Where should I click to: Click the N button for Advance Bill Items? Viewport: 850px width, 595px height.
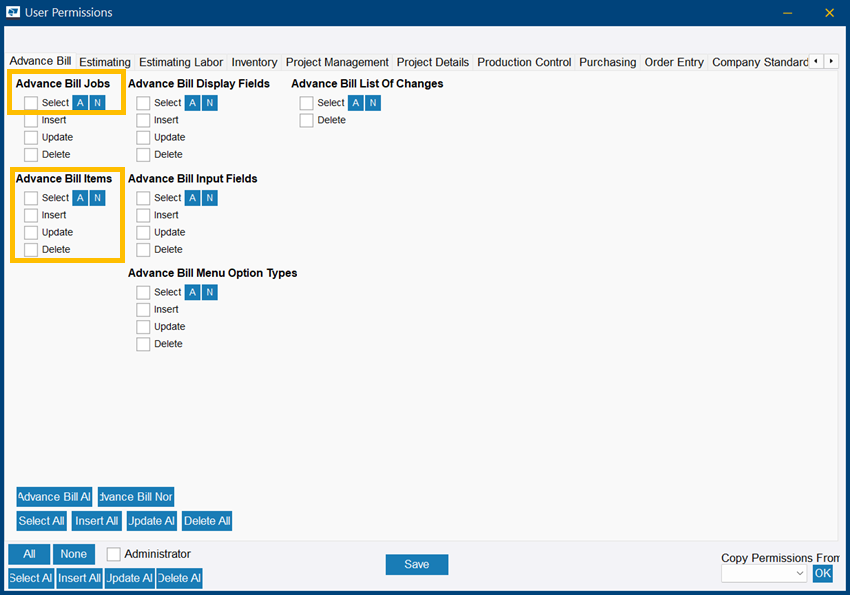(x=98, y=198)
